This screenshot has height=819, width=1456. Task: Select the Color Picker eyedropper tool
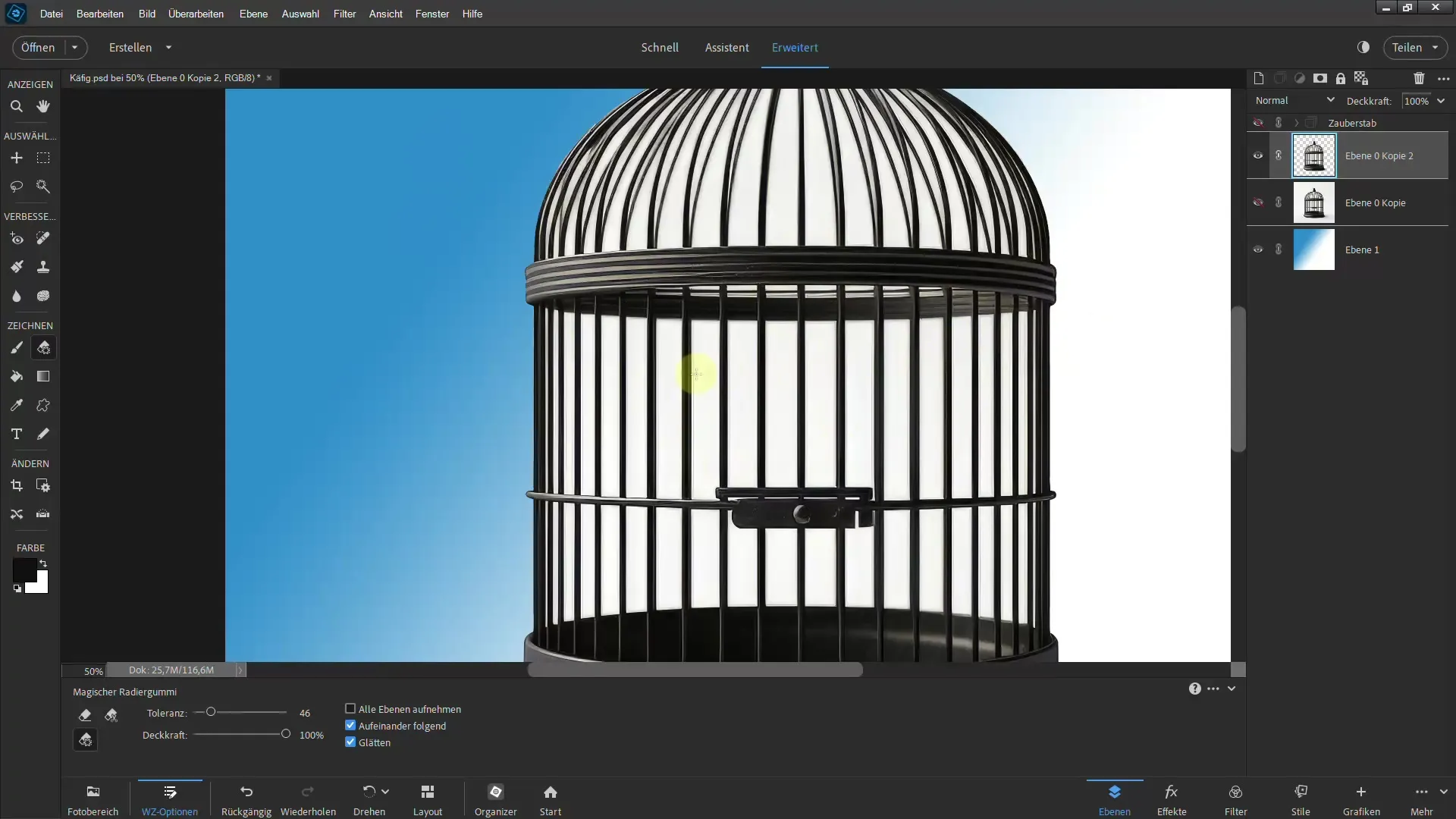pyautogui.click(x=16, y=406)
